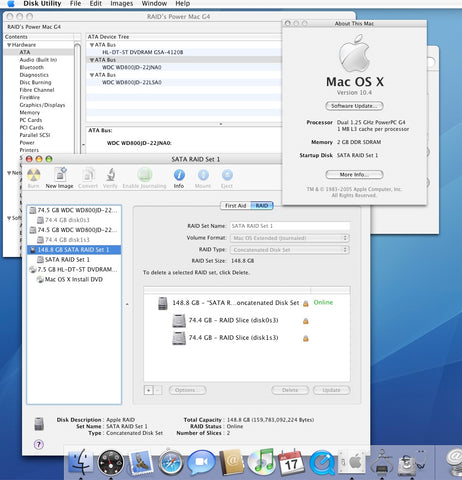Click the minus remove button below RAID list
The image size is (462, 480).
[158, 390]
